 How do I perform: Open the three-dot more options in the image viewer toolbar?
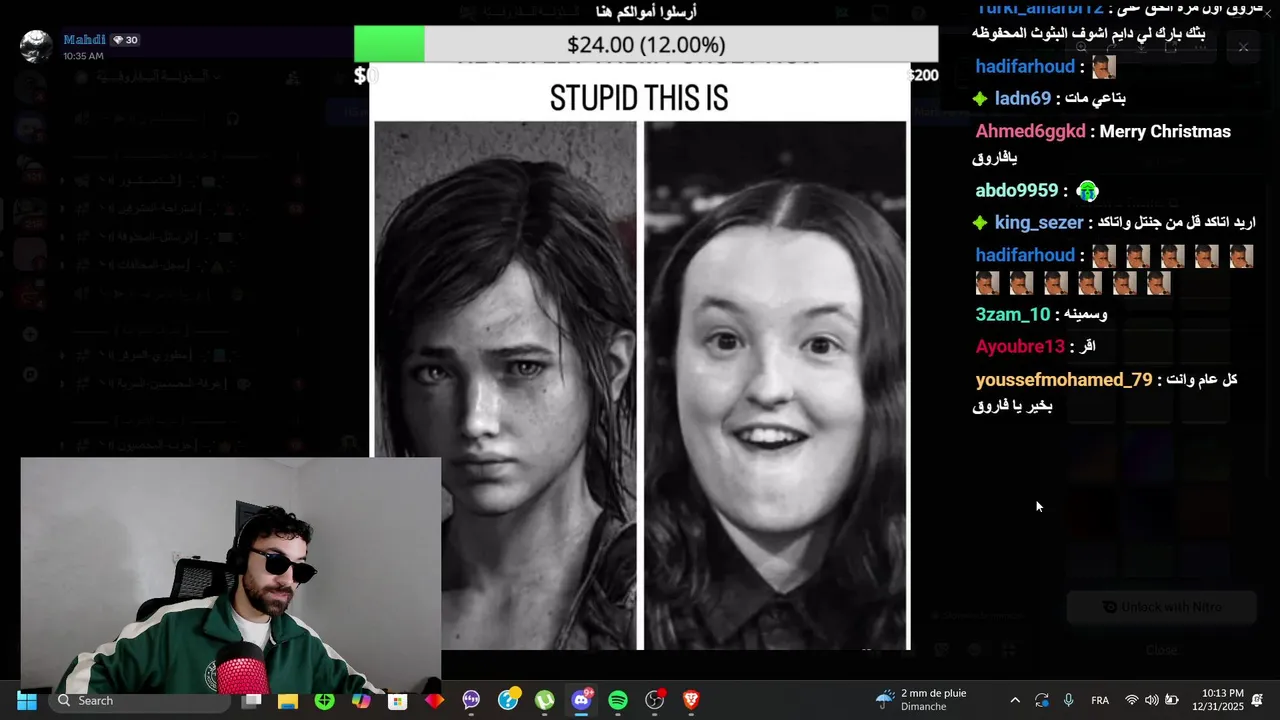[x=1199, y=47]
